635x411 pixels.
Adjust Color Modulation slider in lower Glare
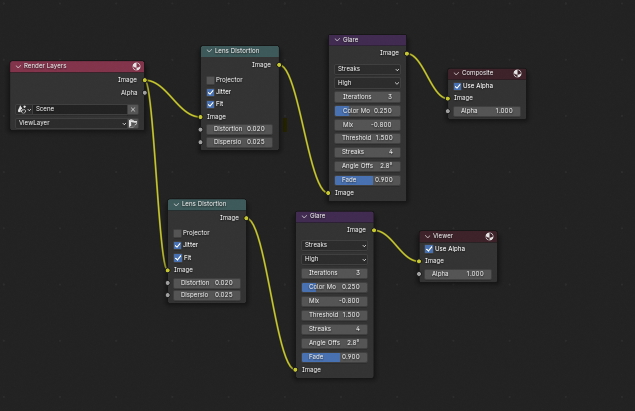335,287
